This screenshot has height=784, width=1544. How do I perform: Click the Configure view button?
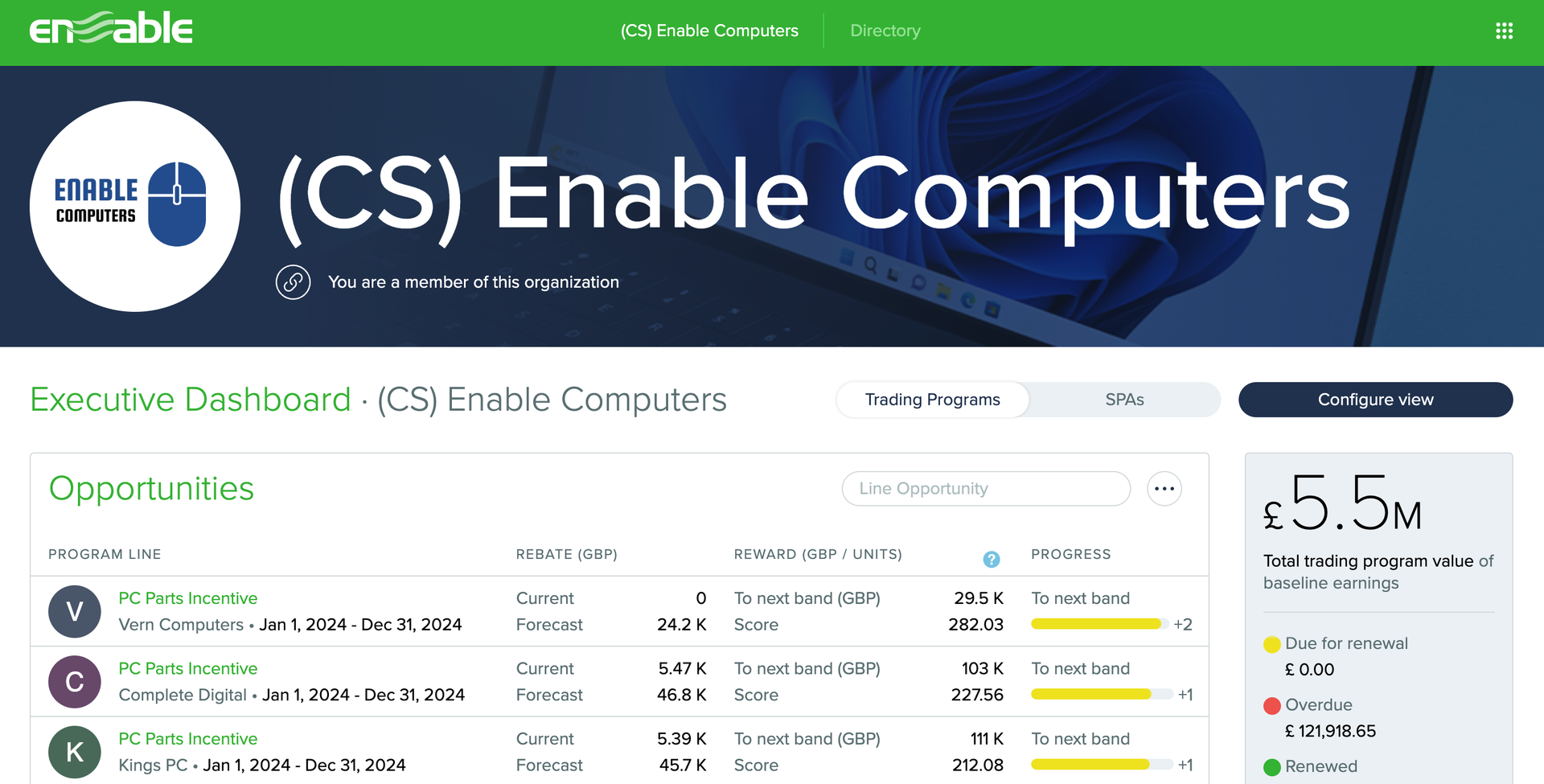(x=1375, y=400)
